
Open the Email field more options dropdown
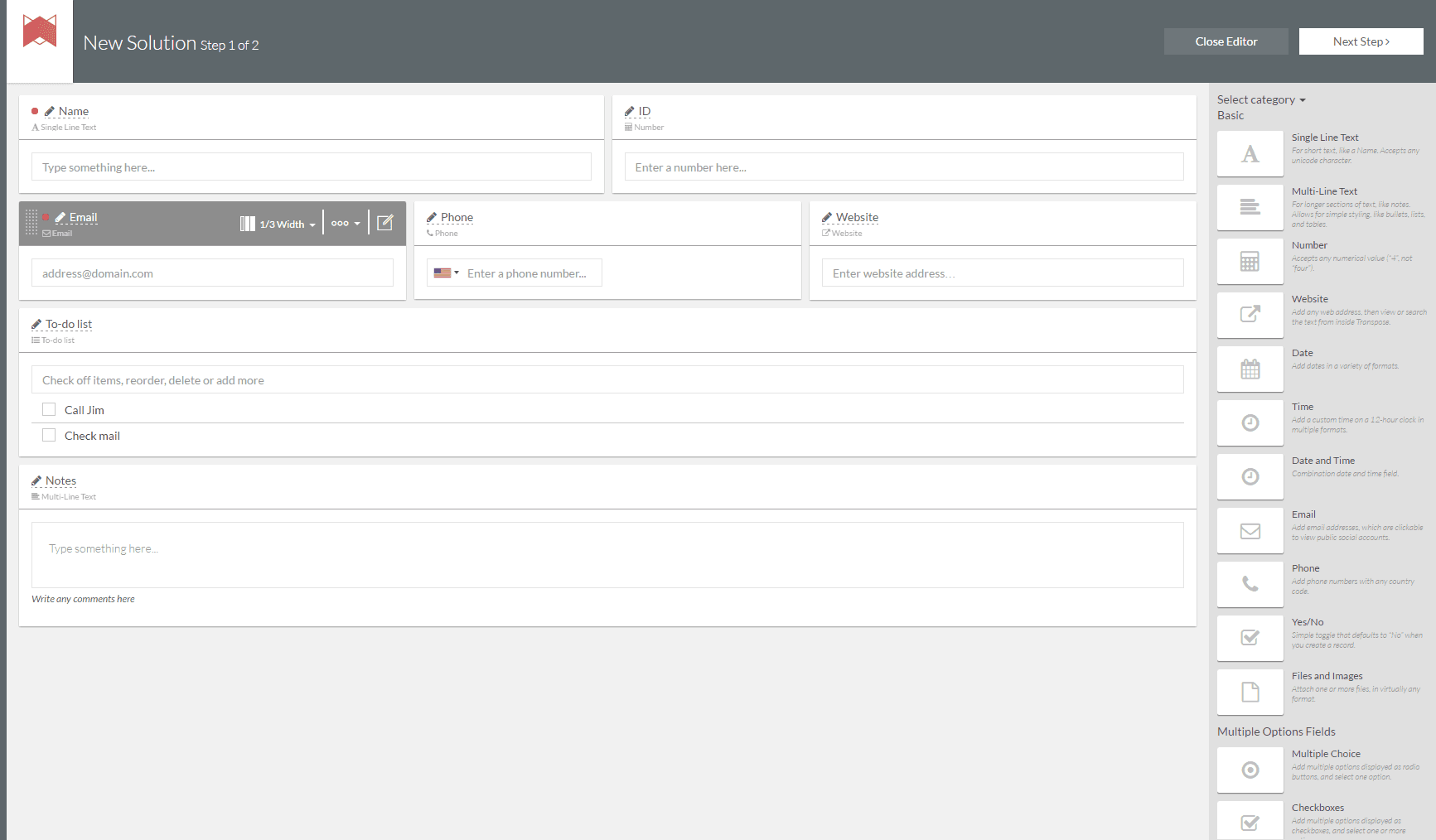point(346,223)
